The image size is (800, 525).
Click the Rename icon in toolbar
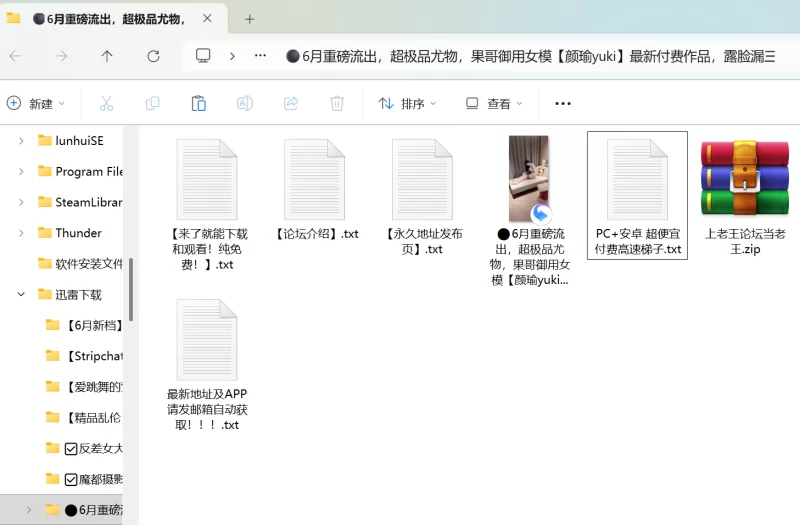click(x=244, y=103)
